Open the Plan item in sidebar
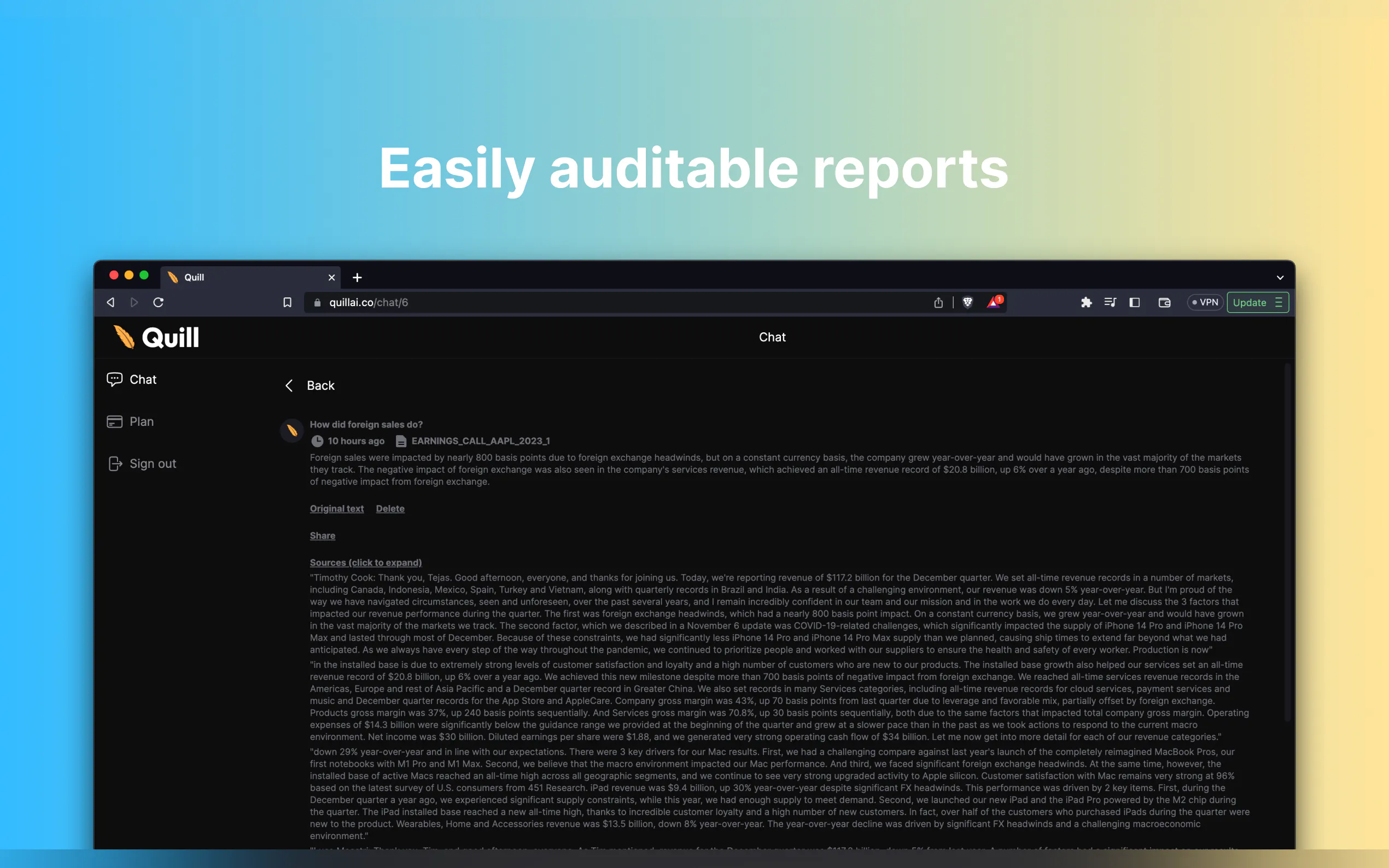The image size is (1389, 868). (141, 422)
